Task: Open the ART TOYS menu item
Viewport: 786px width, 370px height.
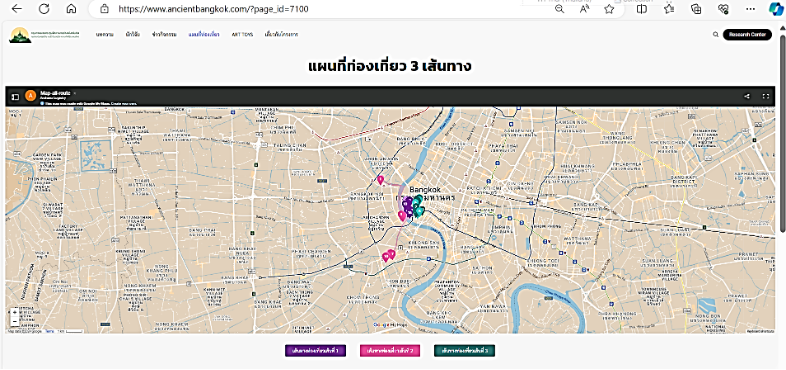Action: (242, 35)
